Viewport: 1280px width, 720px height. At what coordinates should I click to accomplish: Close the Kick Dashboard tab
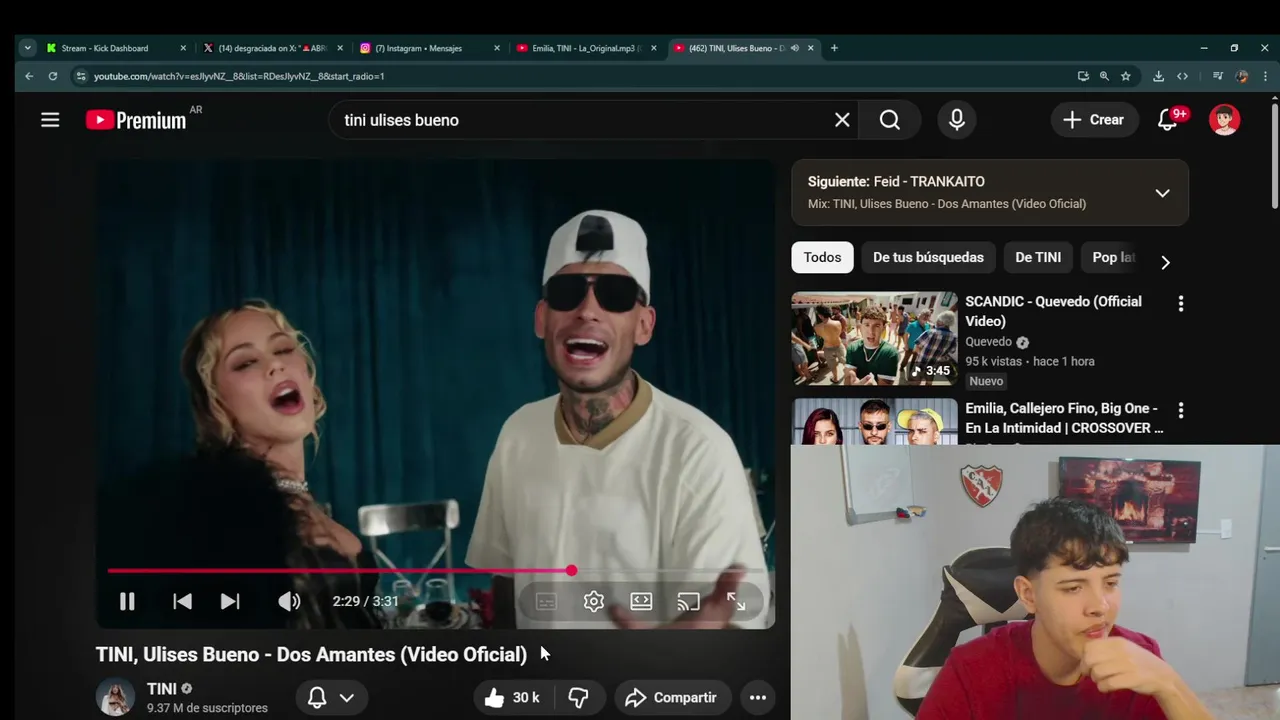click(183, 48)
